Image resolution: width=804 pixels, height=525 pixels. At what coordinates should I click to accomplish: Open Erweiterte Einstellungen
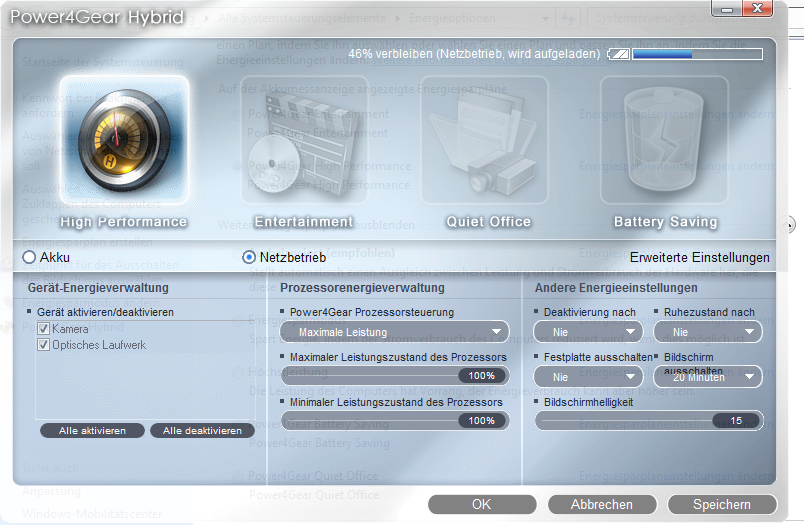click(x=699, y=257)
